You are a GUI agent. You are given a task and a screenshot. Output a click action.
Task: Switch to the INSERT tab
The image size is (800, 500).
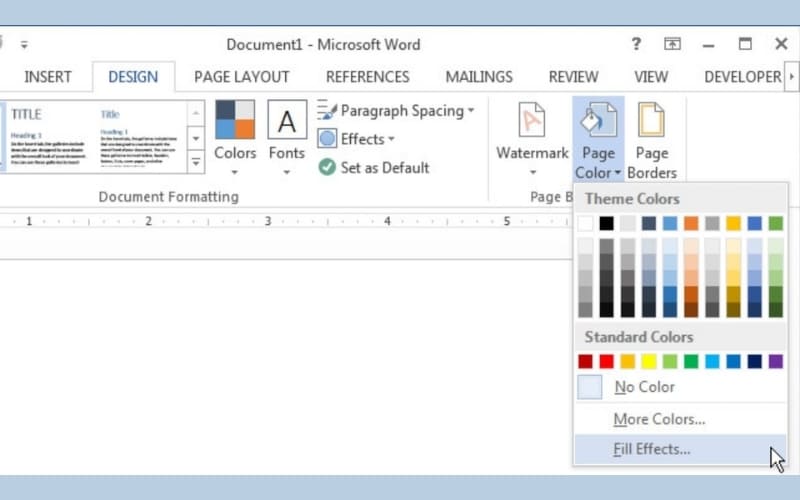click(47, 77)
